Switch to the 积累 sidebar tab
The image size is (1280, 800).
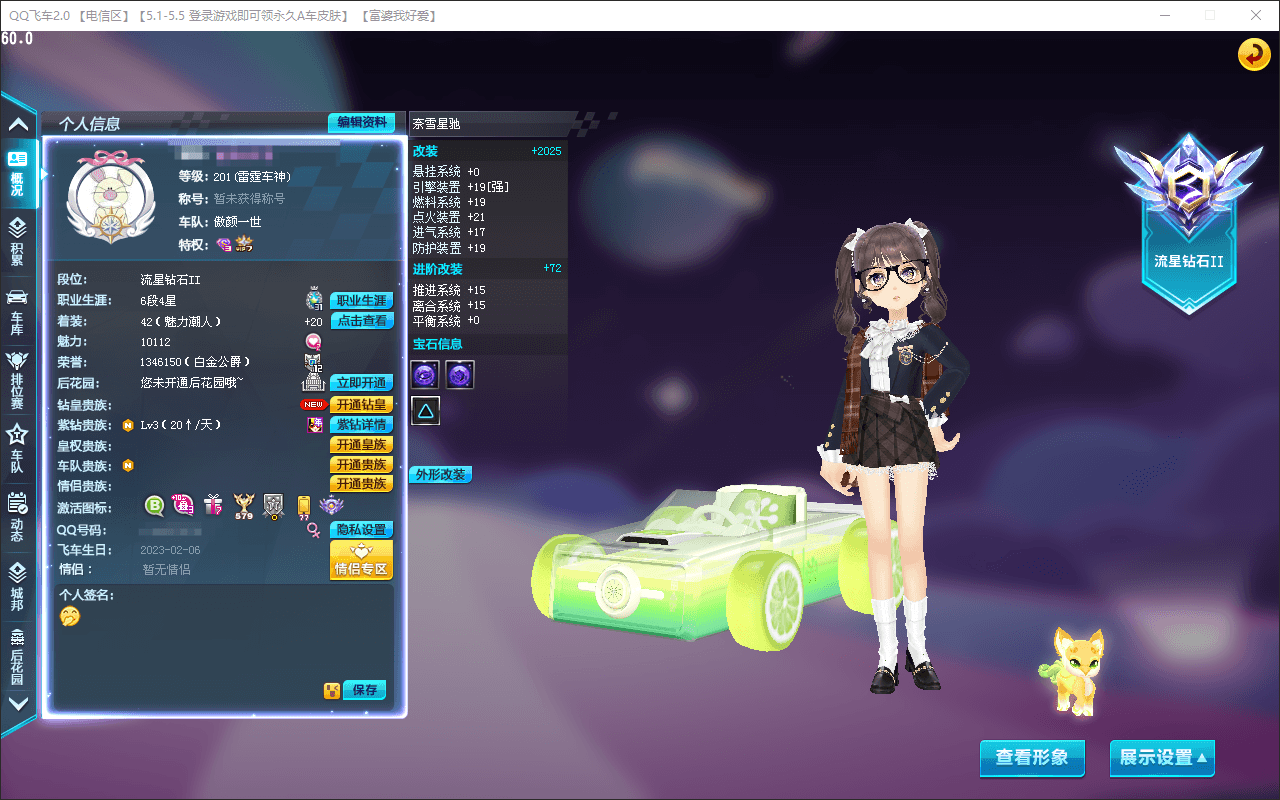click(18, 242)
